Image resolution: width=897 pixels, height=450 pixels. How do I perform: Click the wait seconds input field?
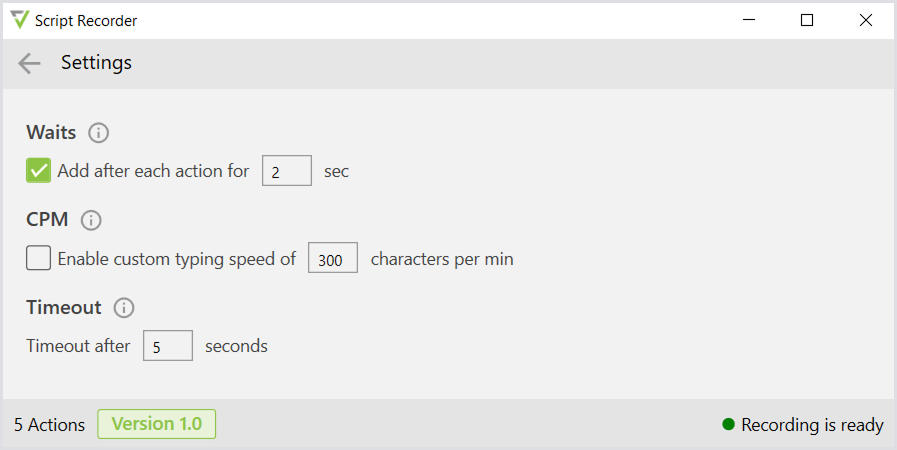click(x=287, y=171)
